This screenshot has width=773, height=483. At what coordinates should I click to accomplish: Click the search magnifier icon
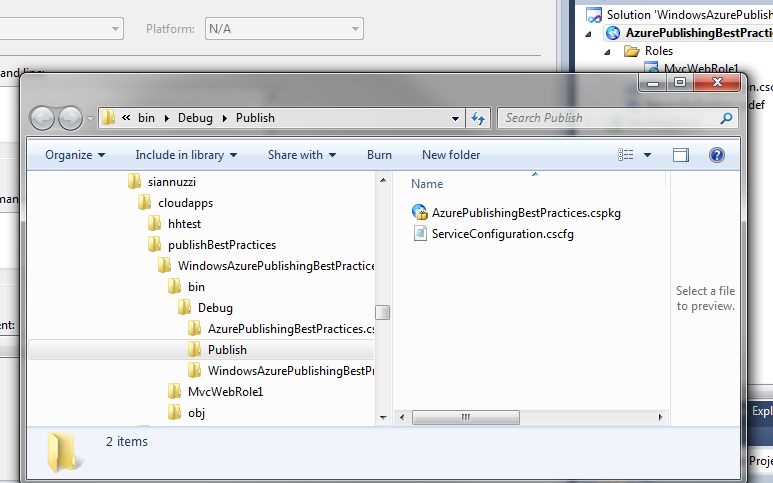[x=726, y=118]
